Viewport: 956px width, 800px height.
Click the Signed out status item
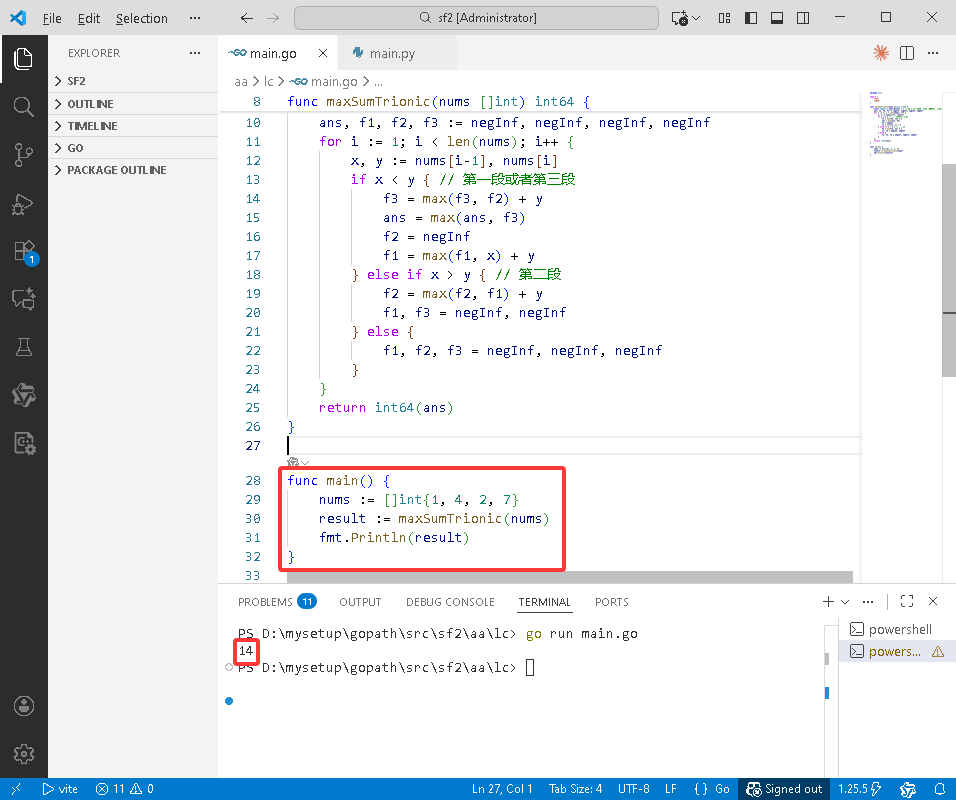[784, 789]
